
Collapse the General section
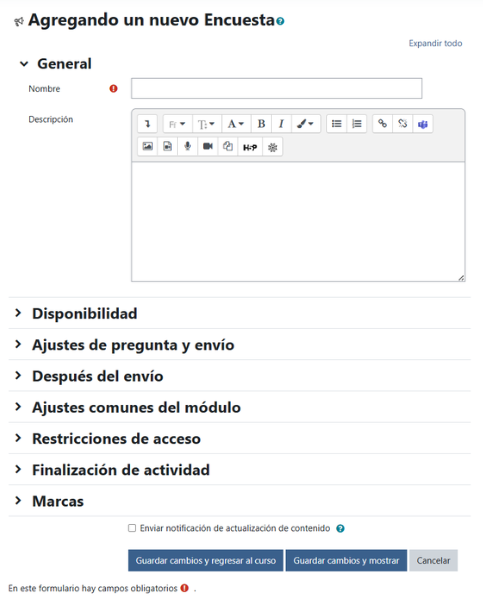24,64
